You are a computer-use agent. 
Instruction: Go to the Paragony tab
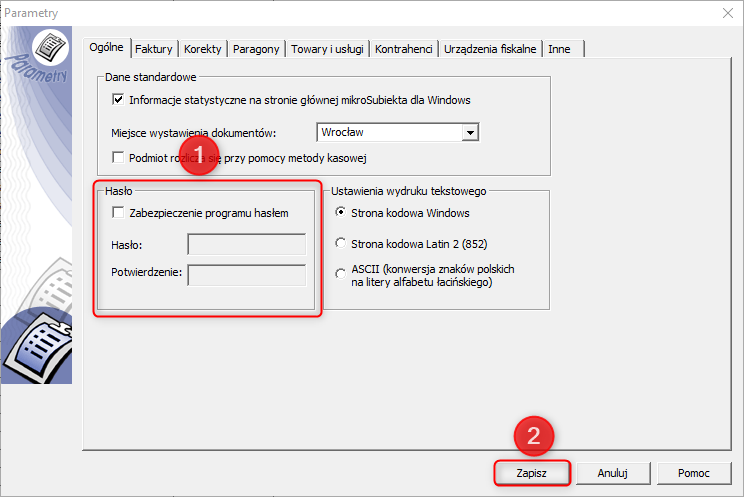pyautogui.click(x=256, y=49)
